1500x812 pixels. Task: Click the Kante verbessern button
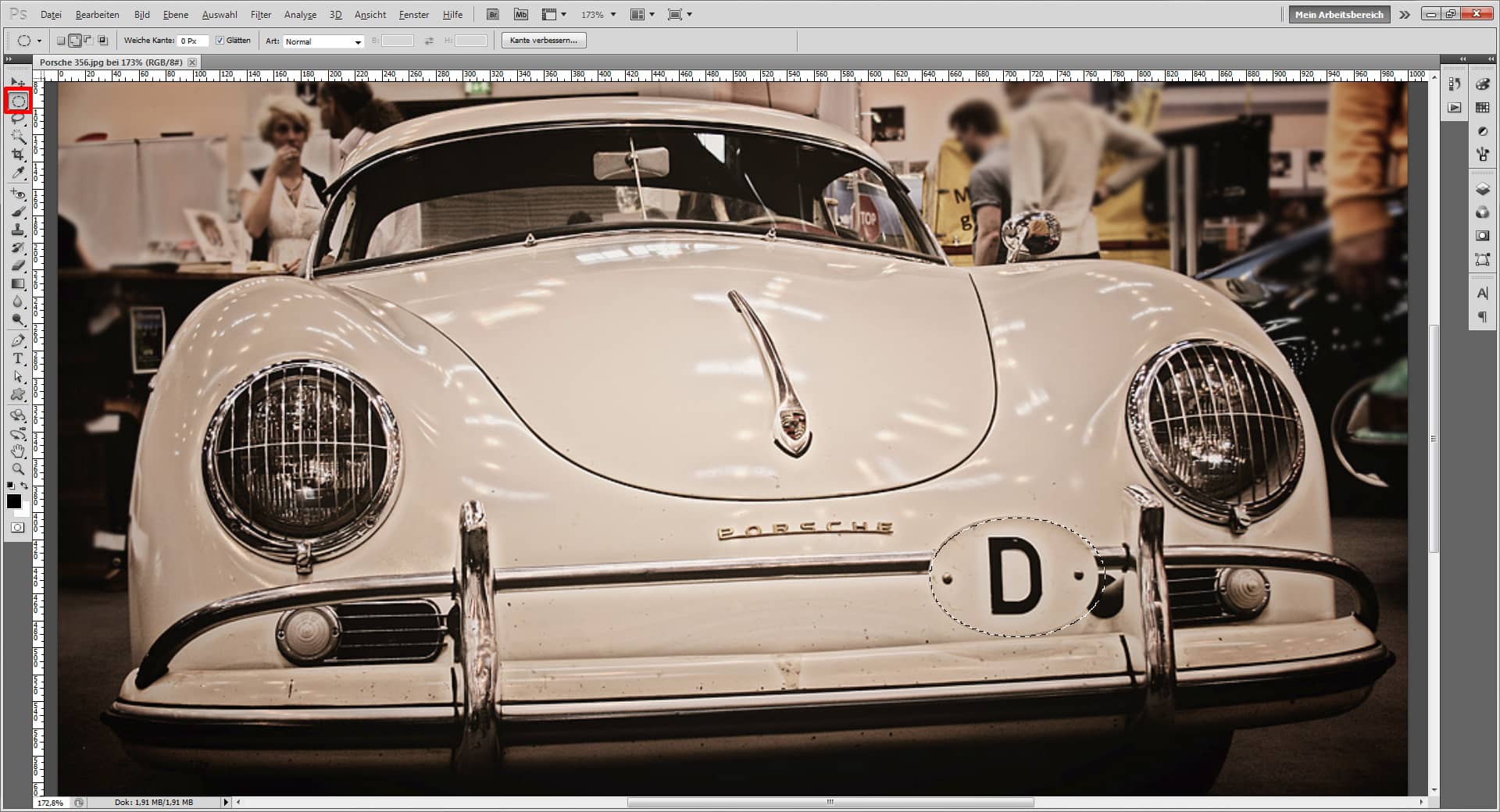[546, 40]
